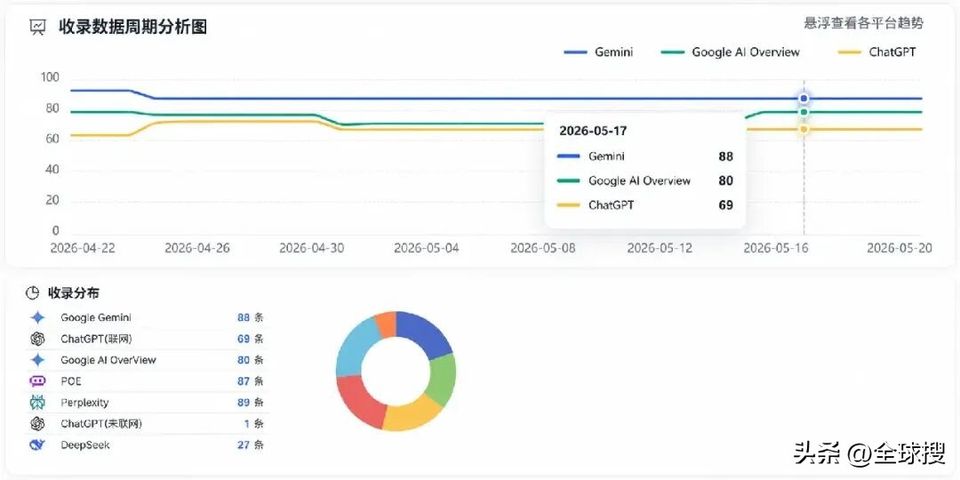Click the DeepSeek whale icon

tap(38, 445)
